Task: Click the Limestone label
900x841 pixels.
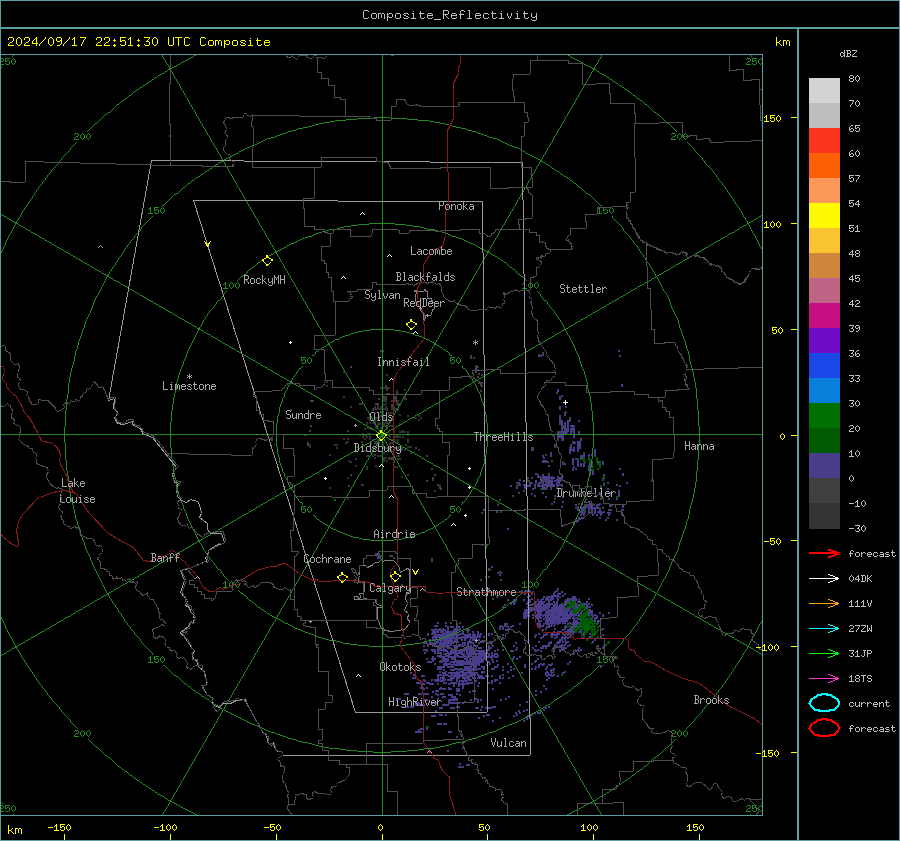Action: tap(189, 386)
